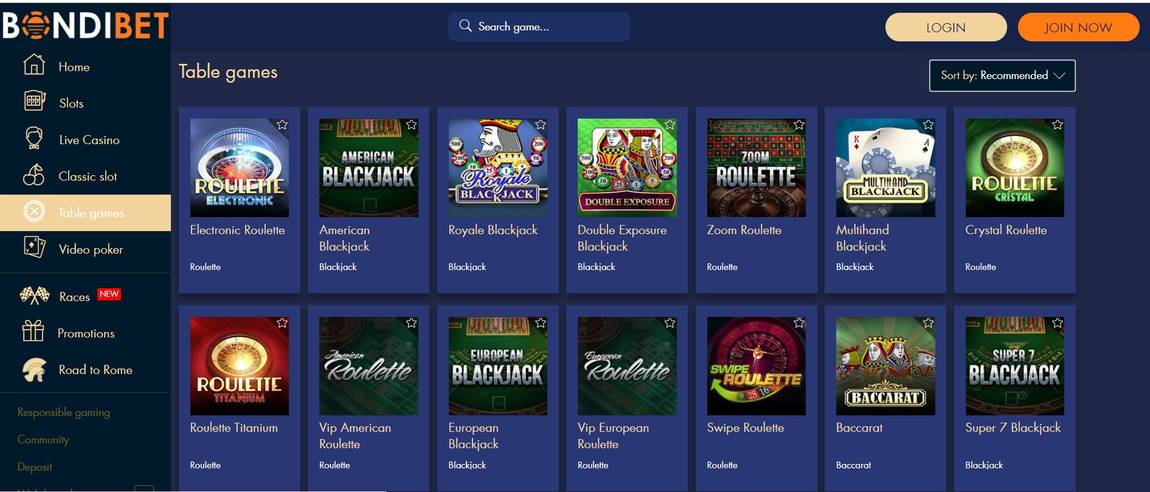Star the Double Exposure Blackjack game

670,125
